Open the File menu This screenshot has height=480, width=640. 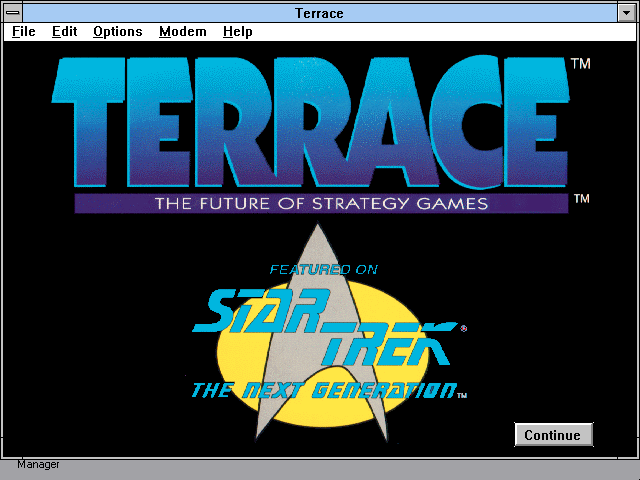click(x=24, y=31)
